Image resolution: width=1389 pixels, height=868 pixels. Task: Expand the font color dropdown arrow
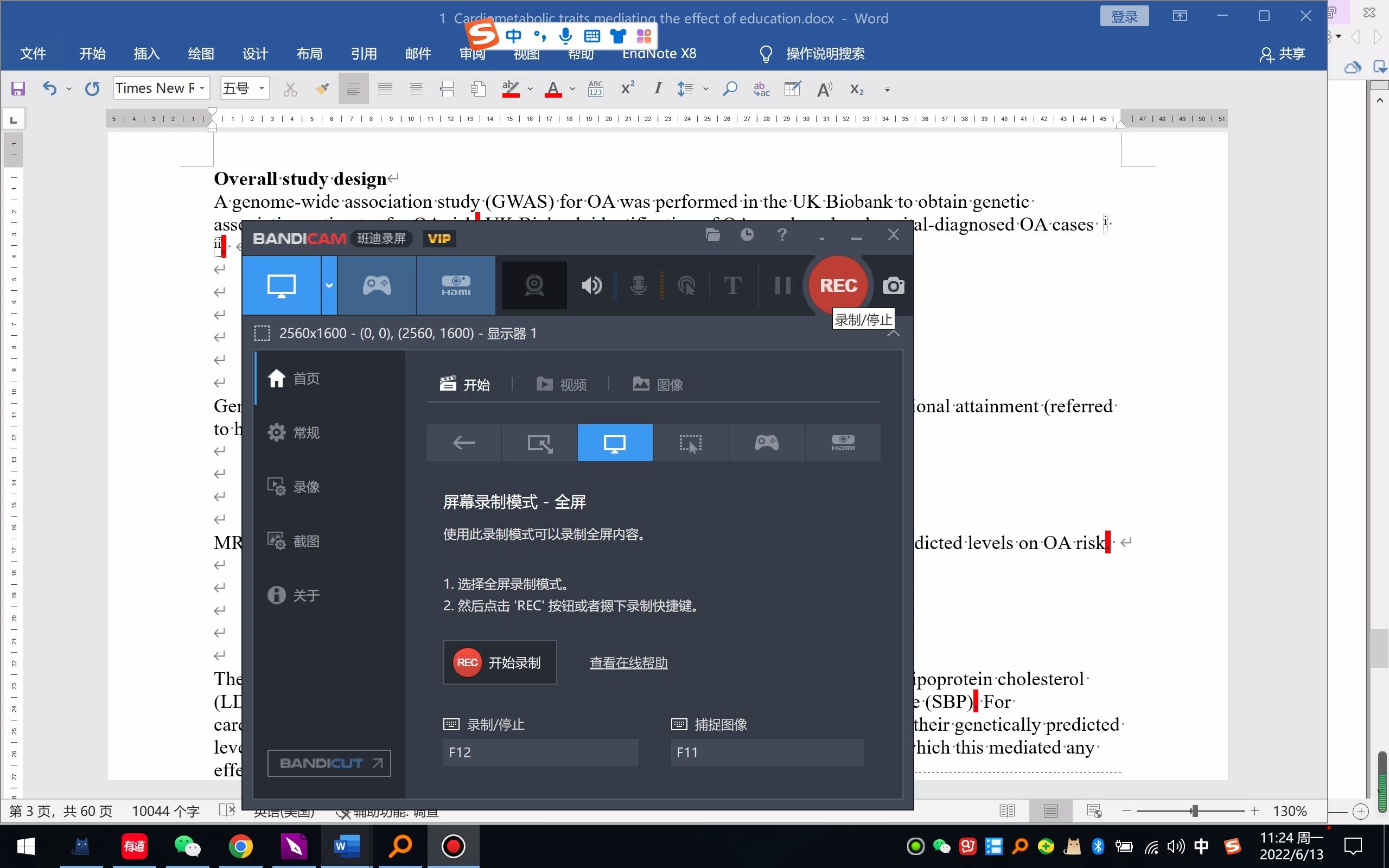[x=572, y=88]
